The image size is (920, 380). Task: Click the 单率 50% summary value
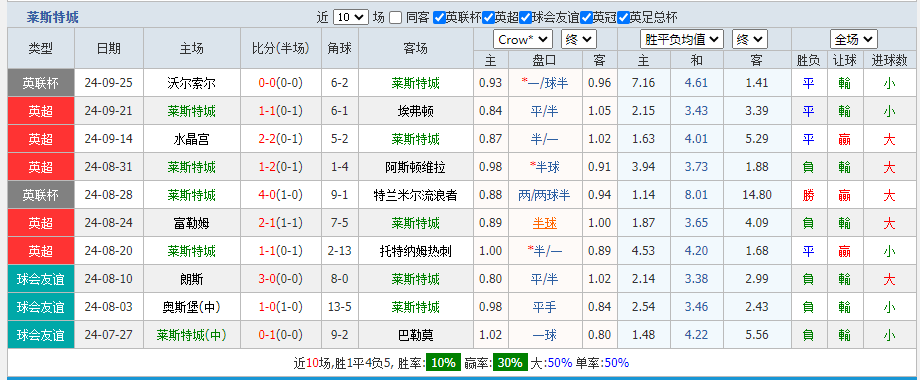(616, 363)
